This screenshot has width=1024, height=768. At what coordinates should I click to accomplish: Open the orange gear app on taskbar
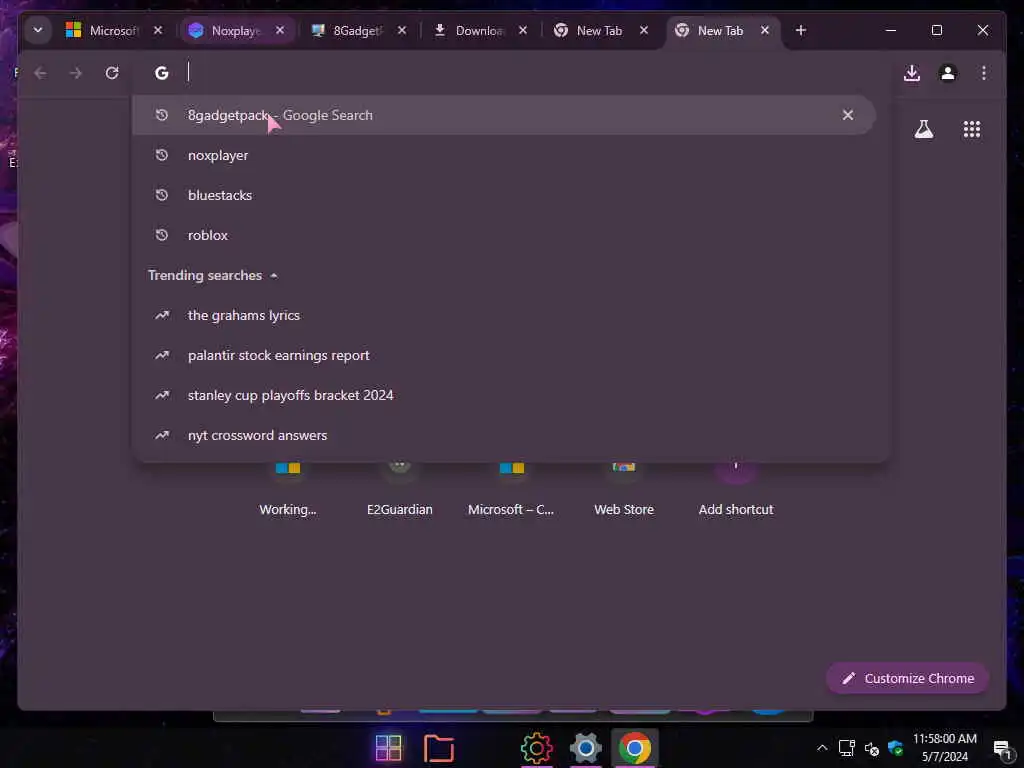coord(536,748)
